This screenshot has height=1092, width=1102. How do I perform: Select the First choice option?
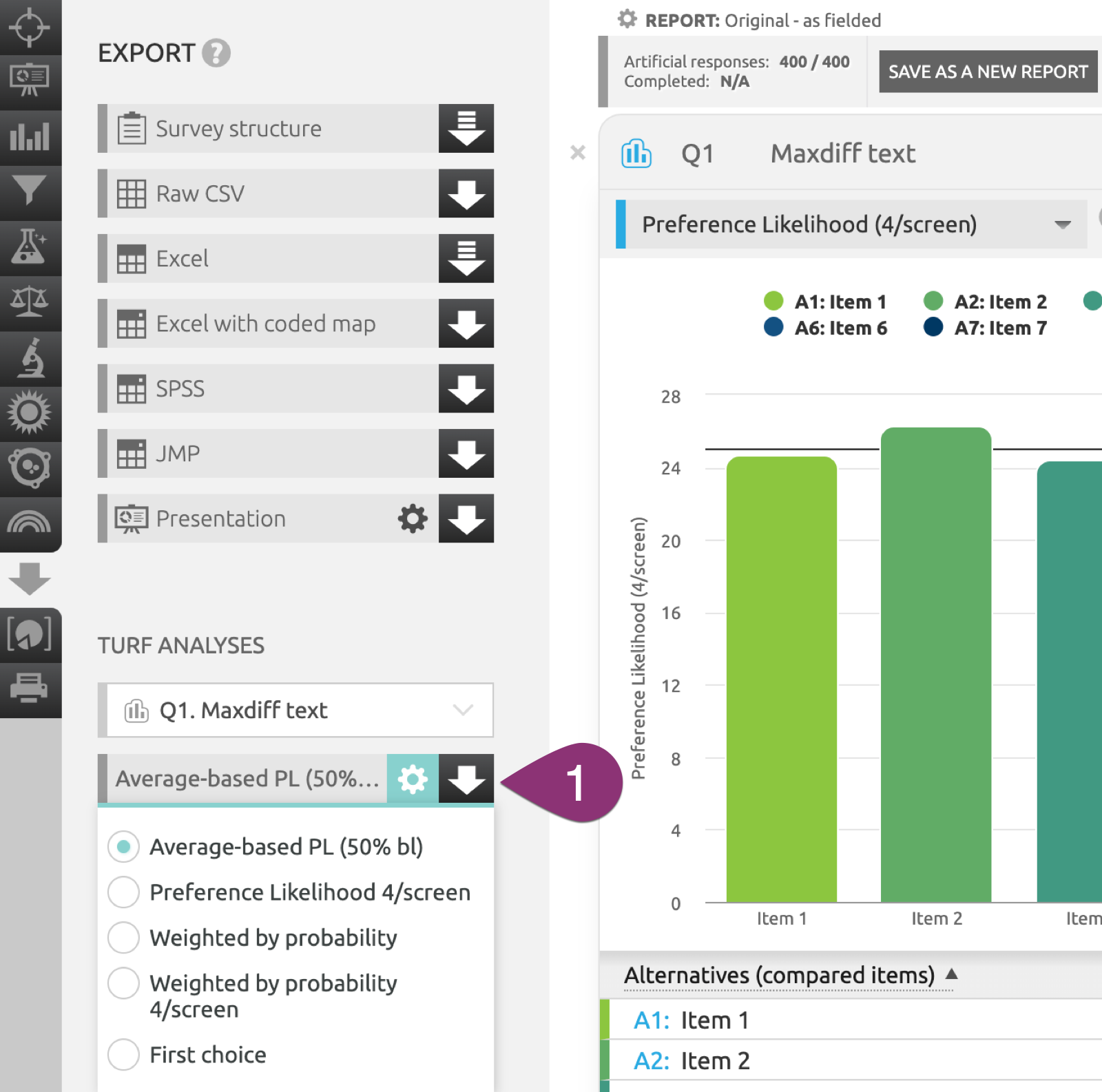[x=124, y=1054]
